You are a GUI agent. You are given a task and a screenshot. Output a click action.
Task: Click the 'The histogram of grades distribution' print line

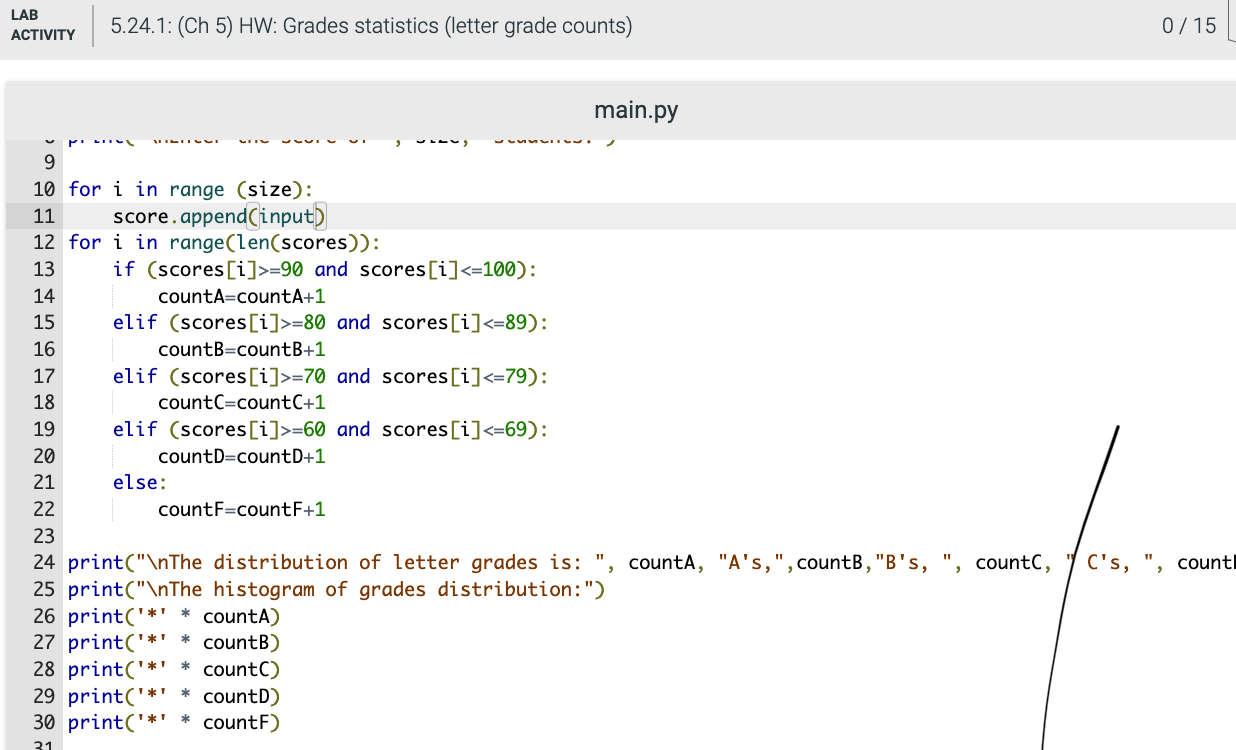(x=337, y=589)
